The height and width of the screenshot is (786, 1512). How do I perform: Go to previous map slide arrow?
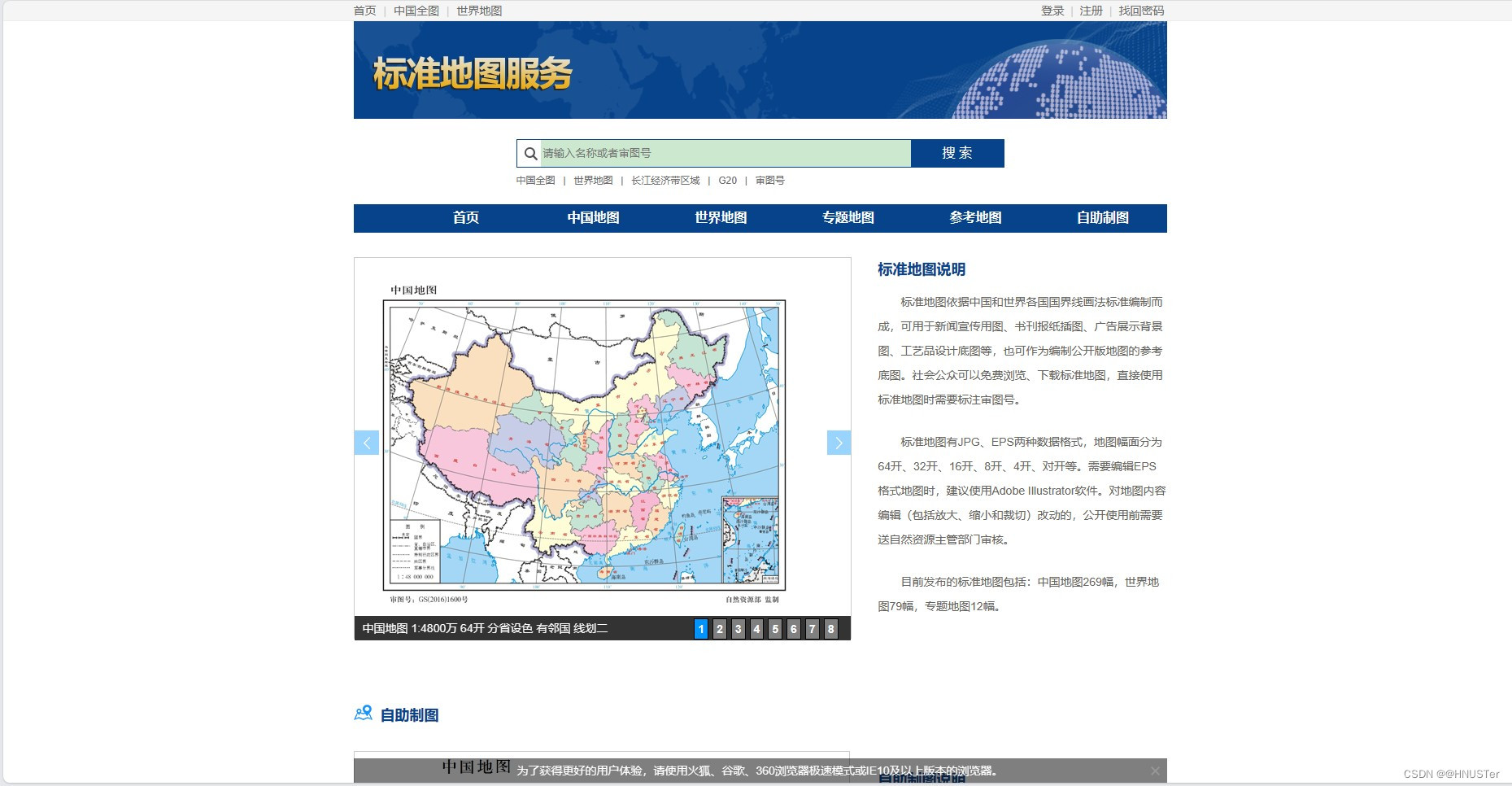click(x=367, y=443)
